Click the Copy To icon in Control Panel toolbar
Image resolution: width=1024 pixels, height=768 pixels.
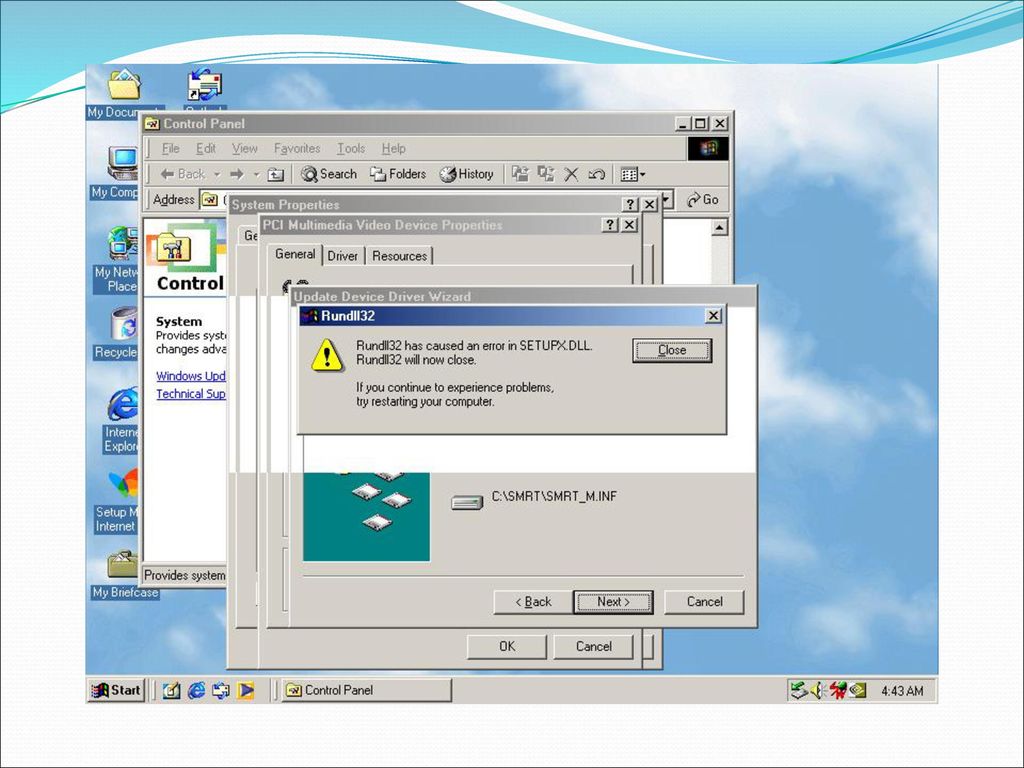[546, 174]
